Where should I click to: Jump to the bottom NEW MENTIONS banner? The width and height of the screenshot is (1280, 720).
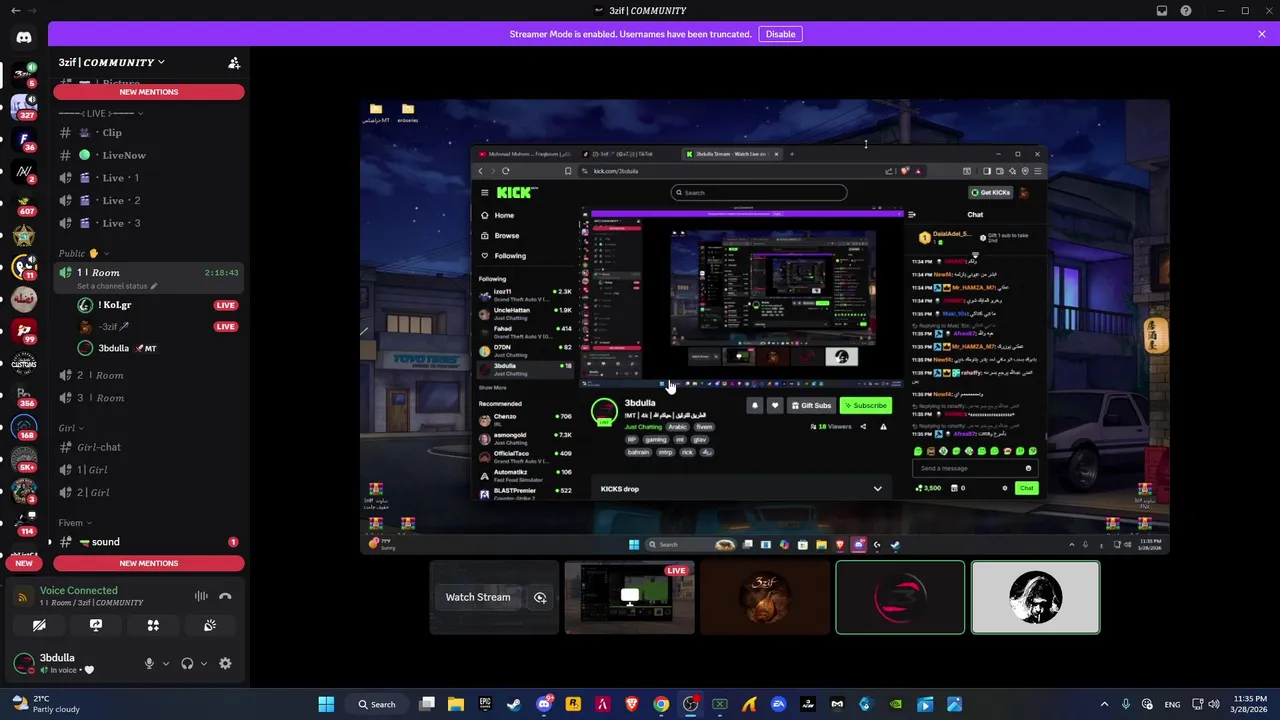pyautogui.click(x=149, y=563)
